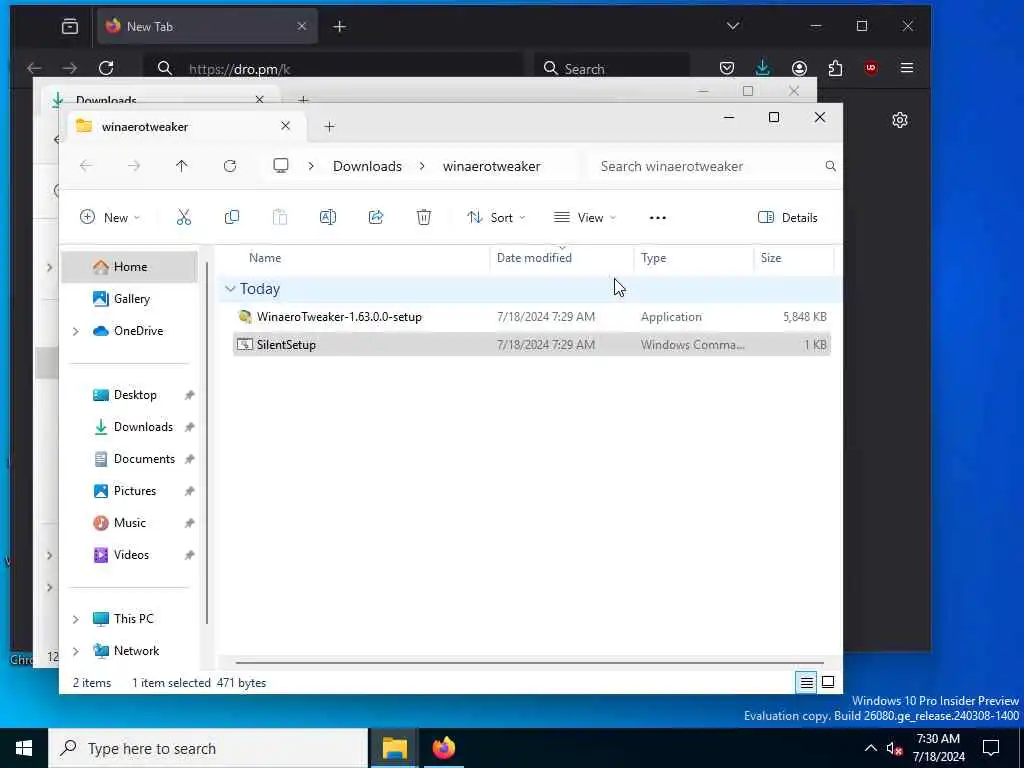
Task: Show hidden system tray icons chevron
Action: coord(871,748)
